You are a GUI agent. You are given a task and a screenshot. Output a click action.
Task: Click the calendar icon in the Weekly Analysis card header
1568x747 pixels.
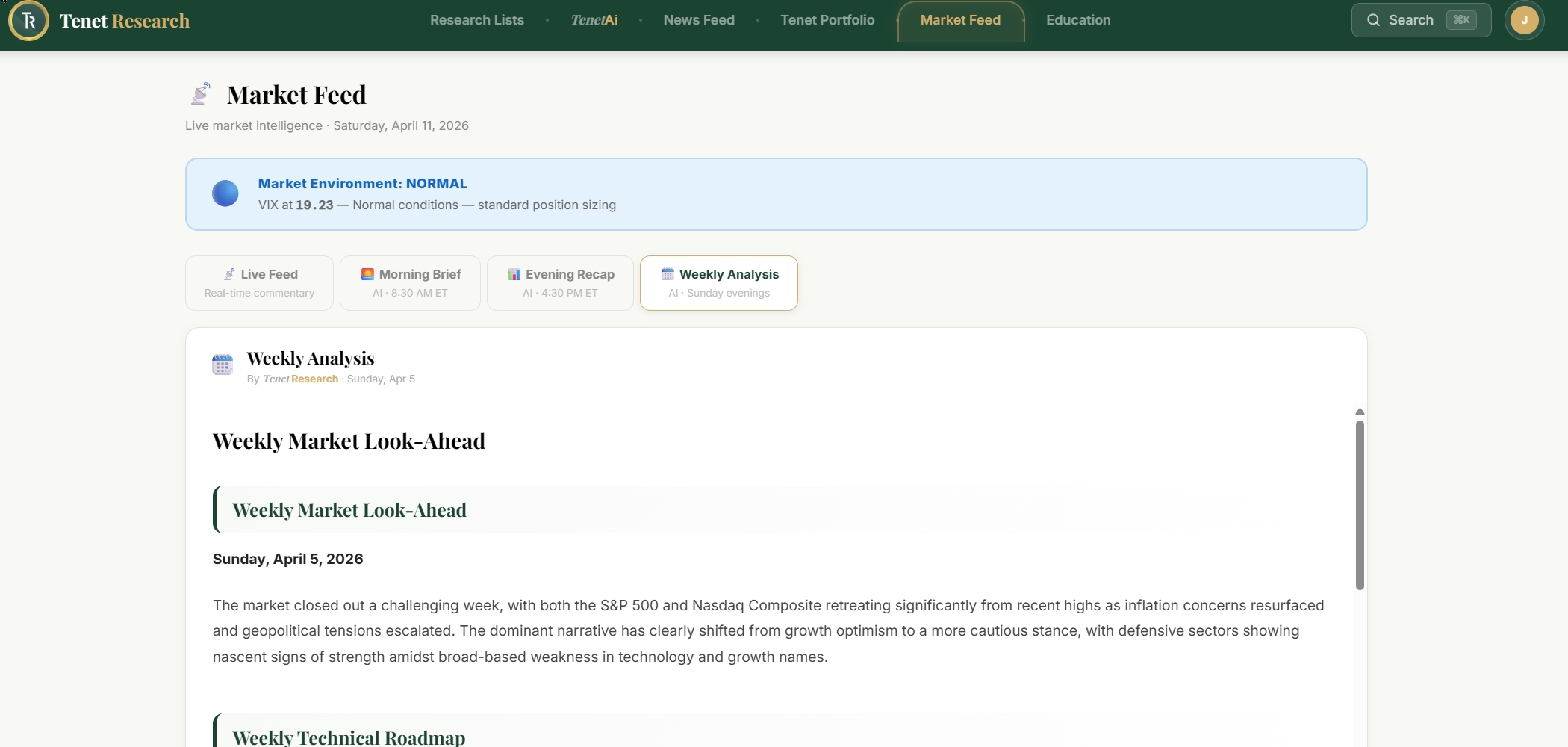[223, 365]
